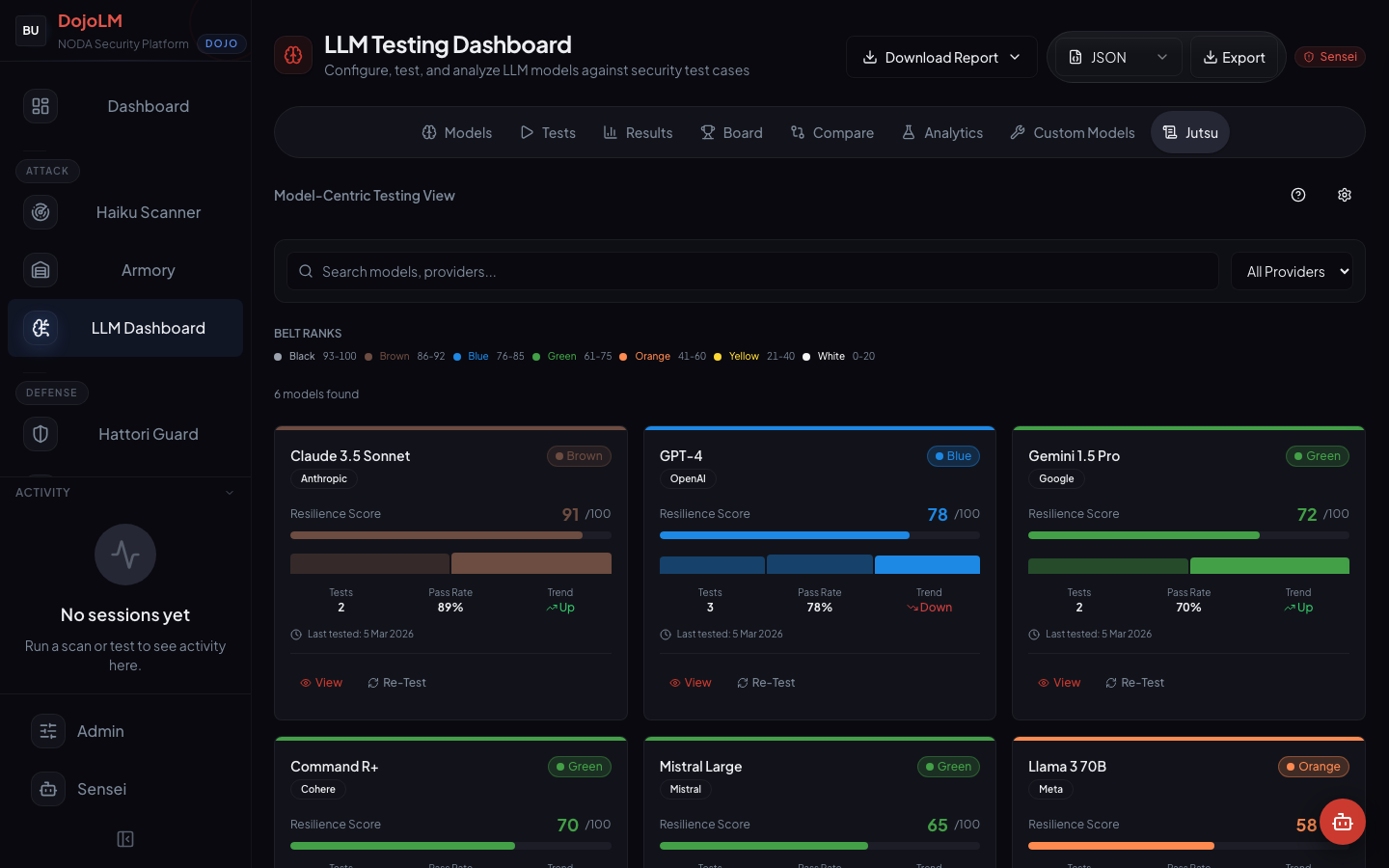The height and width of the screenshot is (868, 1389).
Task: Click Claude resilience score bar
Action: point(450,534)
